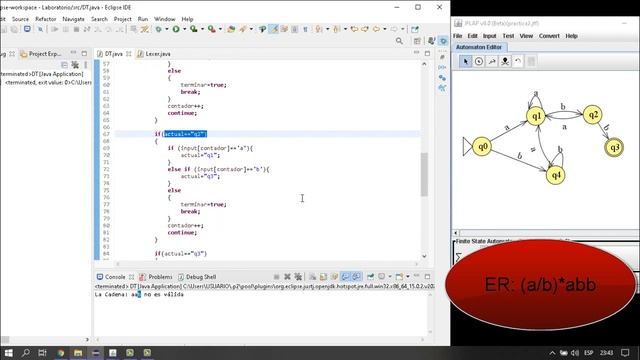Select the Automaton Editor tab in JFLAP
The width and height of the screenshot is (640, 360).
click(x=479, y=47)
